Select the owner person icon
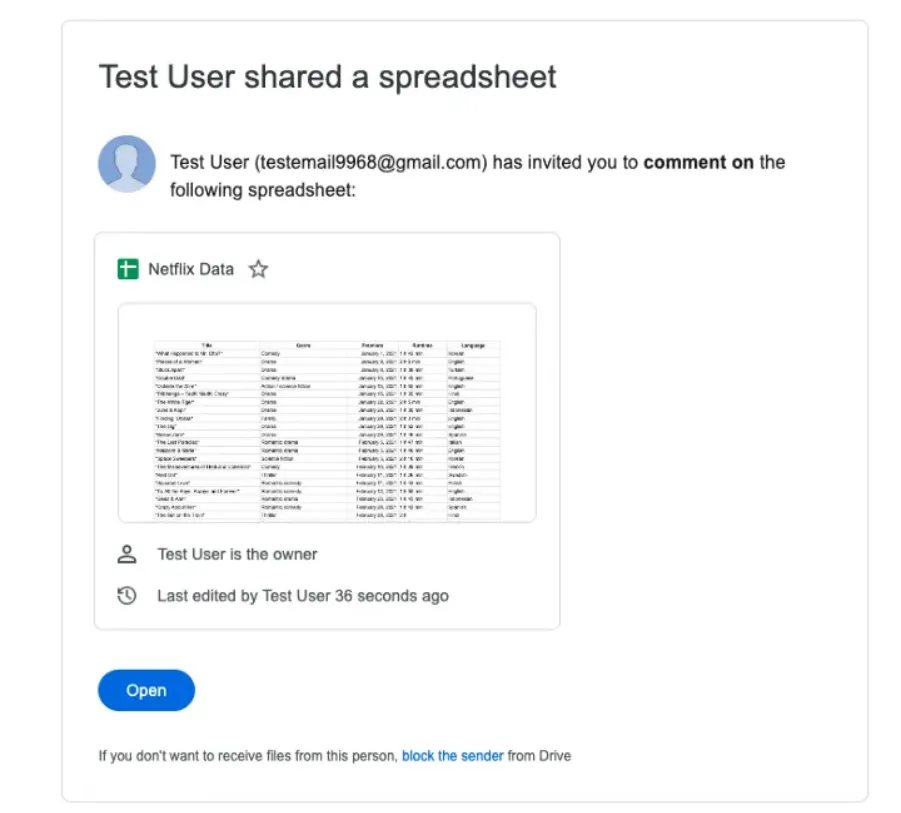The image size is (901, 813). (x=126, y=554)
